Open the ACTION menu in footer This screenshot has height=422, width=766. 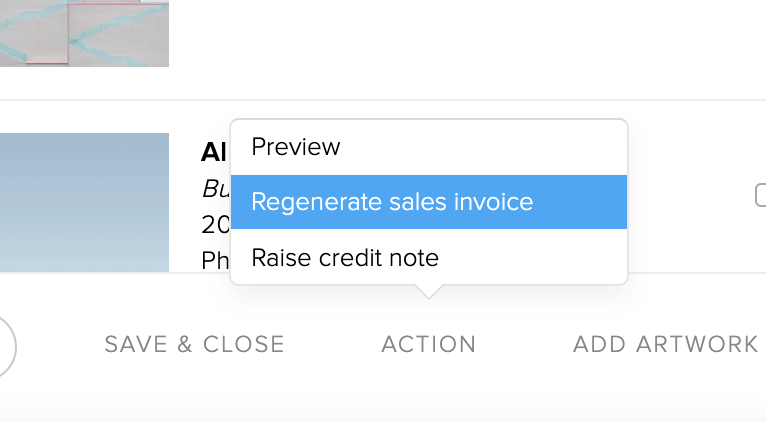tap(428, 344)
